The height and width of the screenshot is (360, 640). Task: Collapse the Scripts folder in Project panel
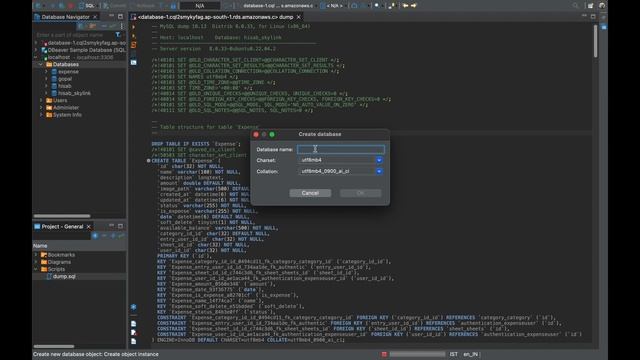pyautogui.click(x=36, y=269)
